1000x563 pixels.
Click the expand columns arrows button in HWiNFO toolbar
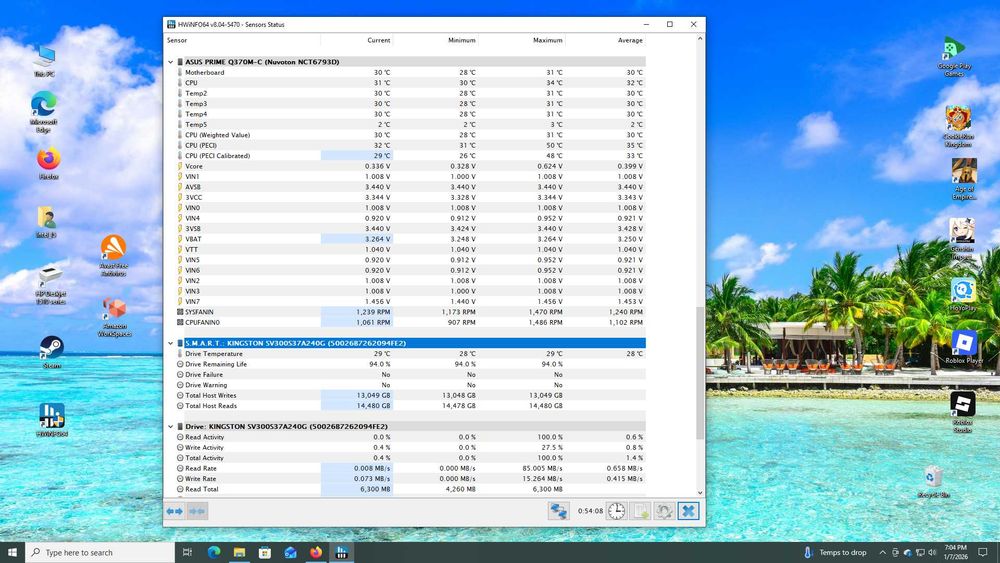click(x=174, y=511)
